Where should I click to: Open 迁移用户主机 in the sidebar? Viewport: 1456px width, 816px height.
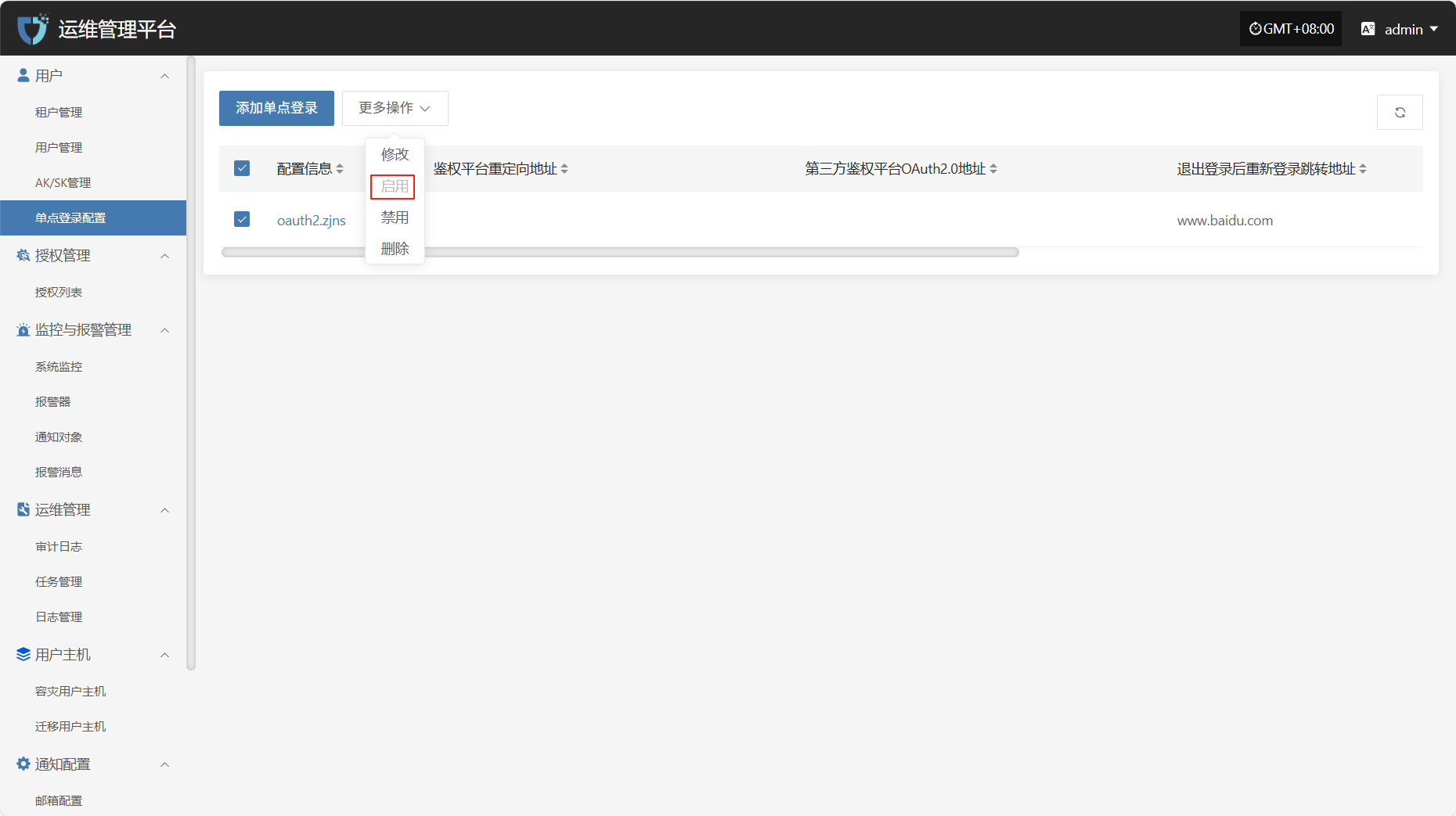70,726
